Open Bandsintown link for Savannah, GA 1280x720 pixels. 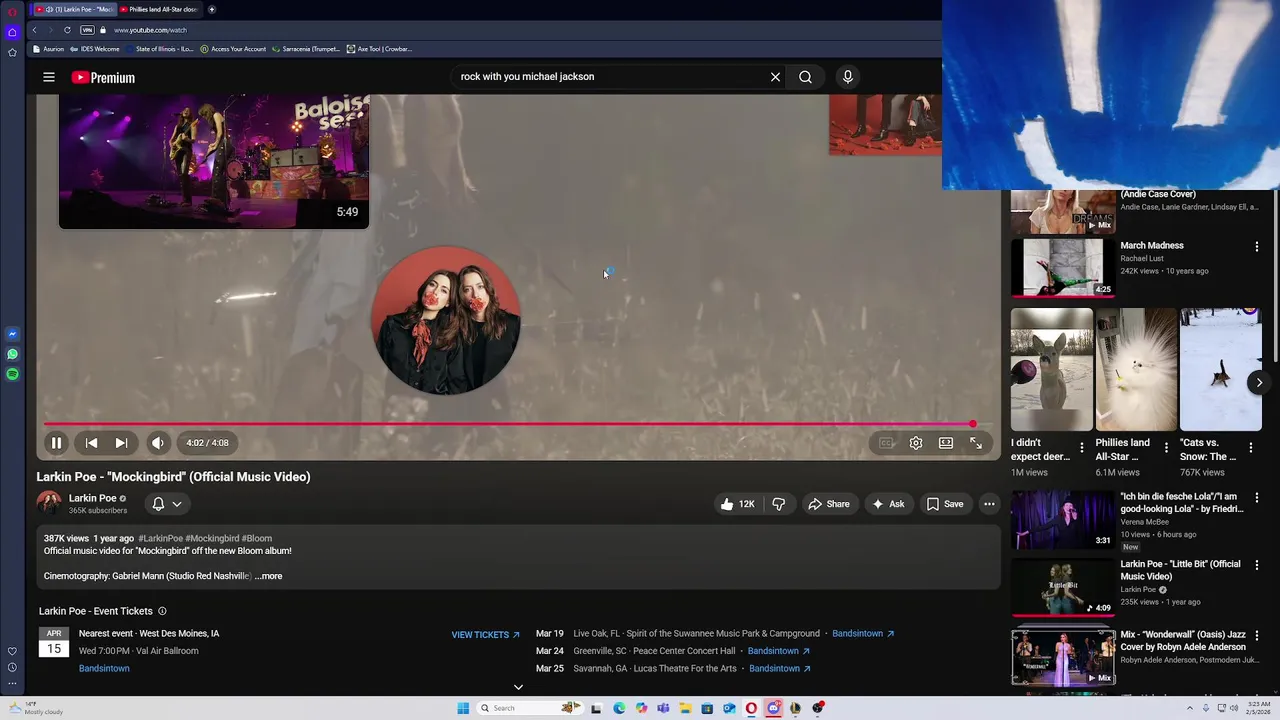[x=779, y=668]
